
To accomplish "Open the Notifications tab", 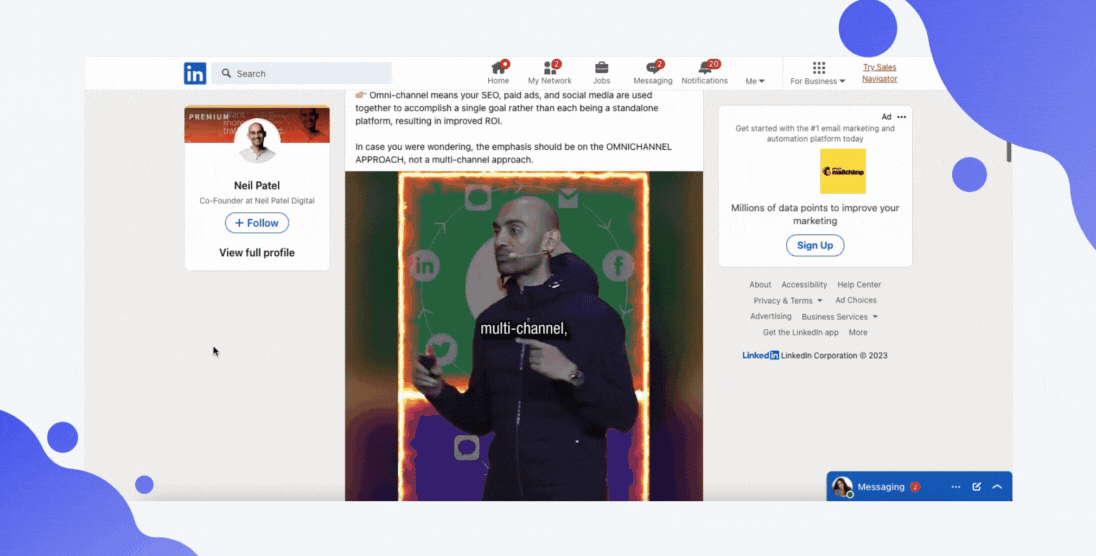I will tap(705, 73).
